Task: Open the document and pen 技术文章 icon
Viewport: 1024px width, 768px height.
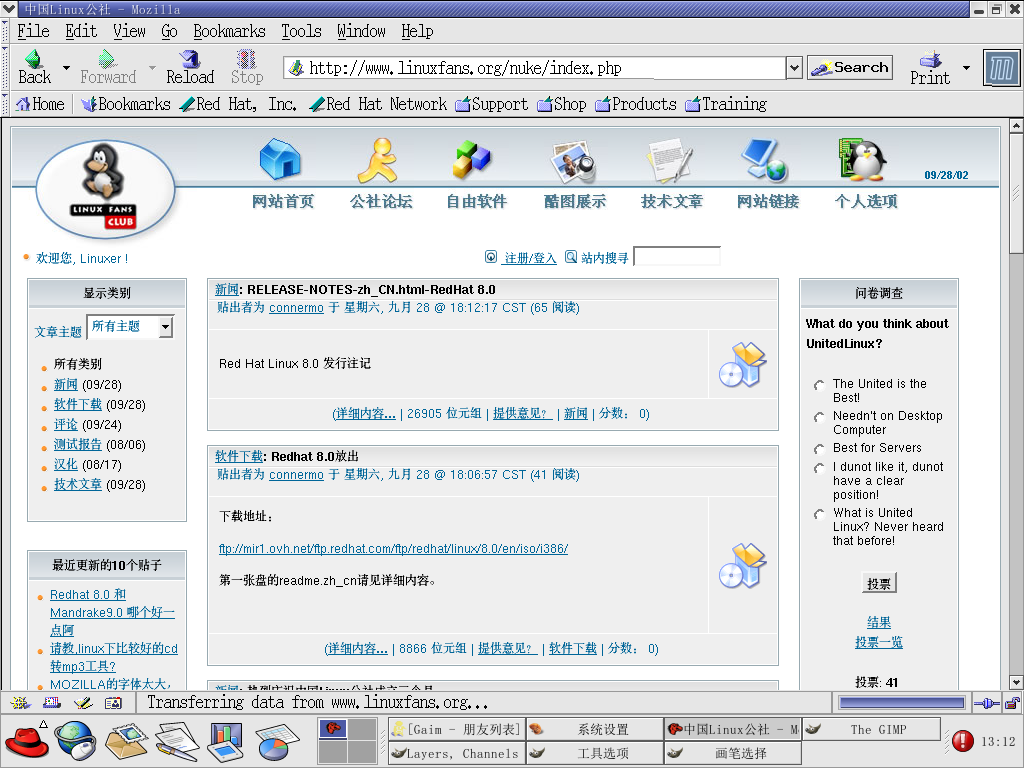Action: [669, 161]
